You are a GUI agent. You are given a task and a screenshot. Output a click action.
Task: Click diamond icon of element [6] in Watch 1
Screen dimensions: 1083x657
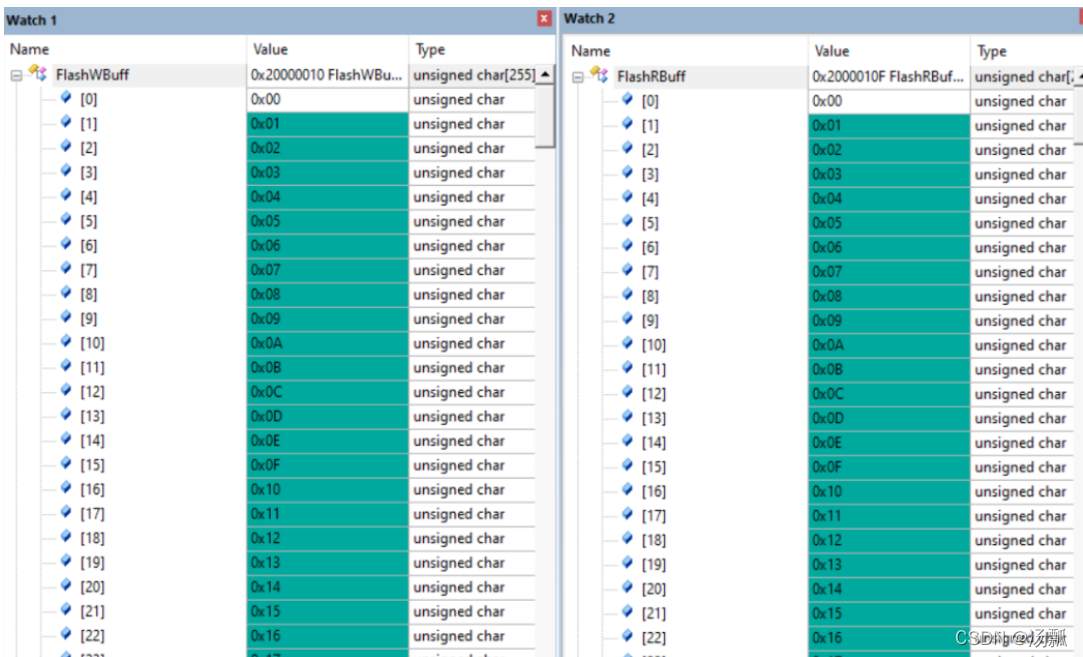pos(66,244)
